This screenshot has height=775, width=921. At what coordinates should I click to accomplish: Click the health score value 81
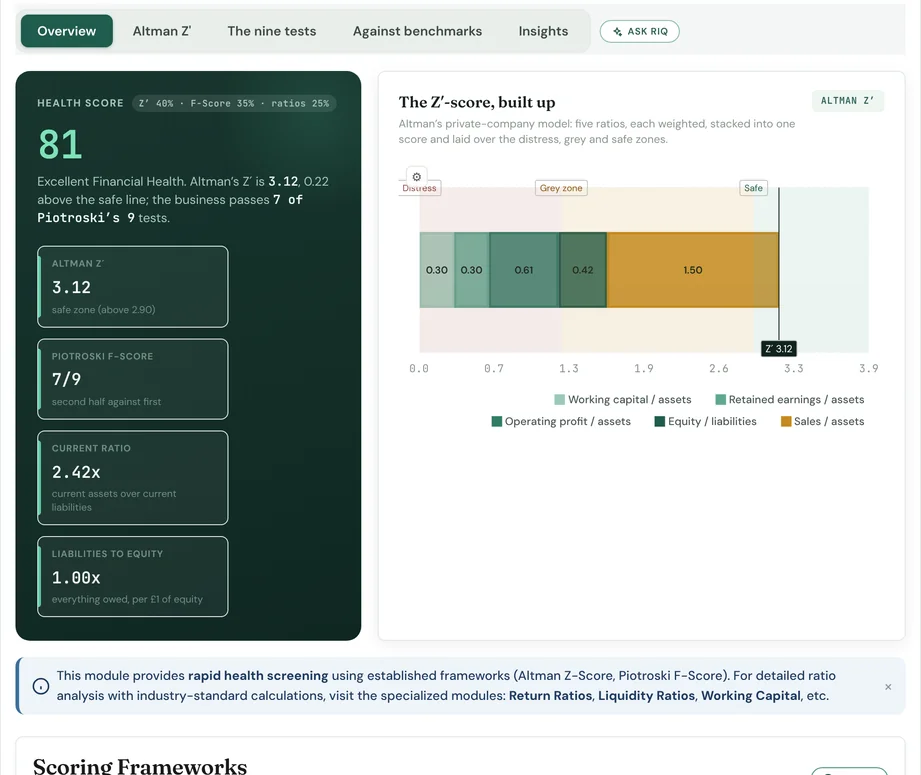tap(60, 145)
